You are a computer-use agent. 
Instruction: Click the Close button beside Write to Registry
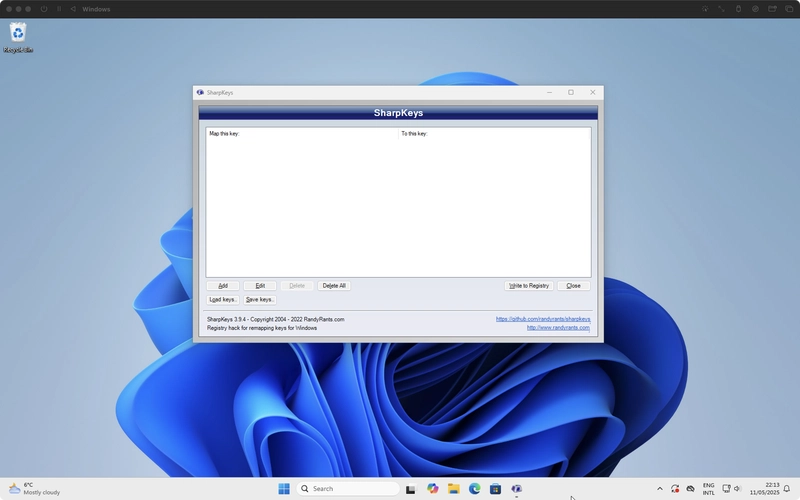tap(573, 286)
